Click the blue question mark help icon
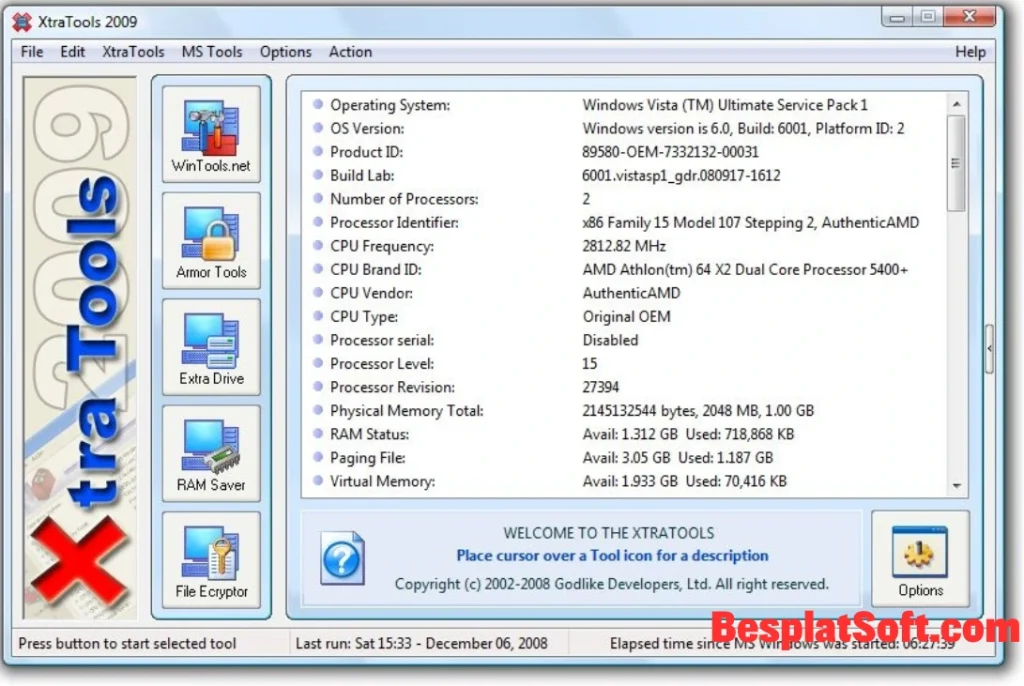 [x=342, y=558]
